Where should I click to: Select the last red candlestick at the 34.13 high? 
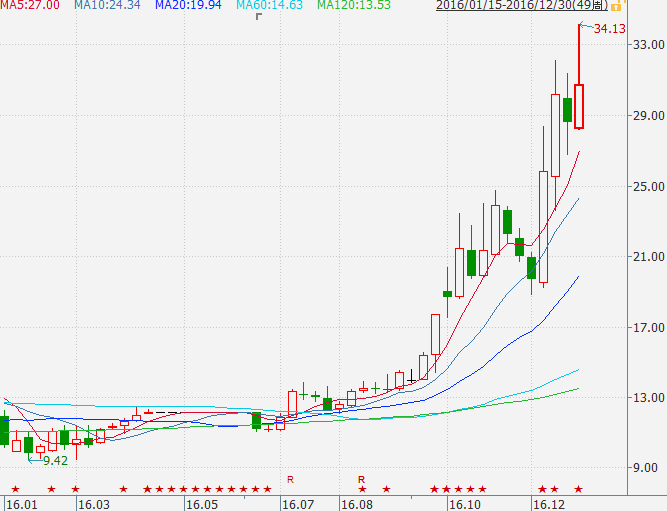pos(578,106)
